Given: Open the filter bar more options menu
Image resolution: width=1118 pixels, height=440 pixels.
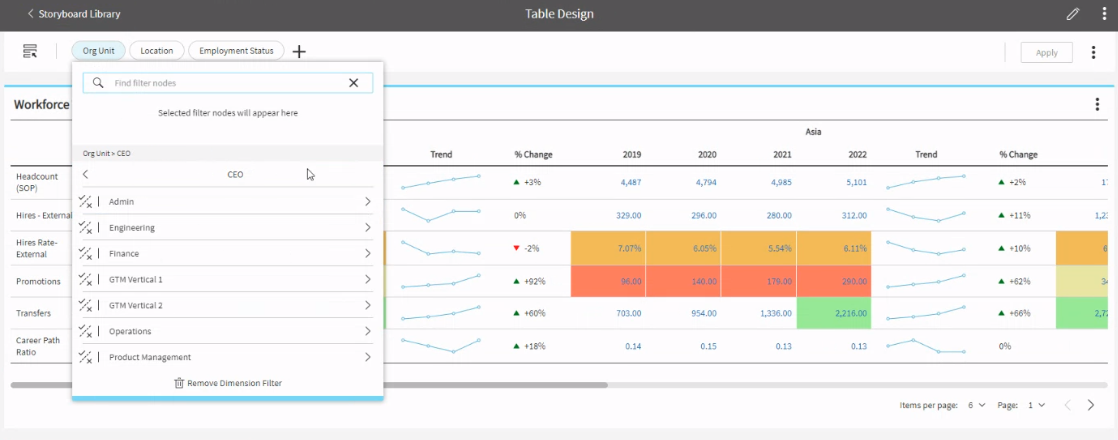Looking at the screenshot, I should coord(1093,52).
